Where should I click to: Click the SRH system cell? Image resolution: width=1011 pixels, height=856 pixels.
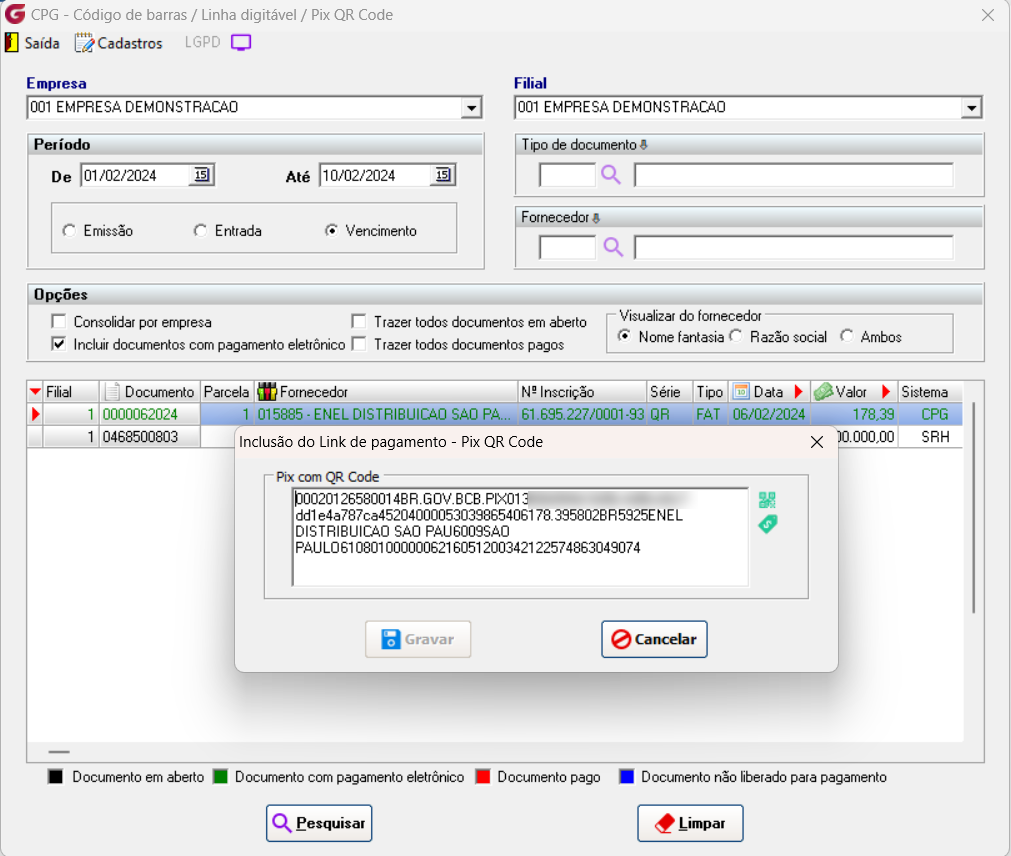[930, 436]
